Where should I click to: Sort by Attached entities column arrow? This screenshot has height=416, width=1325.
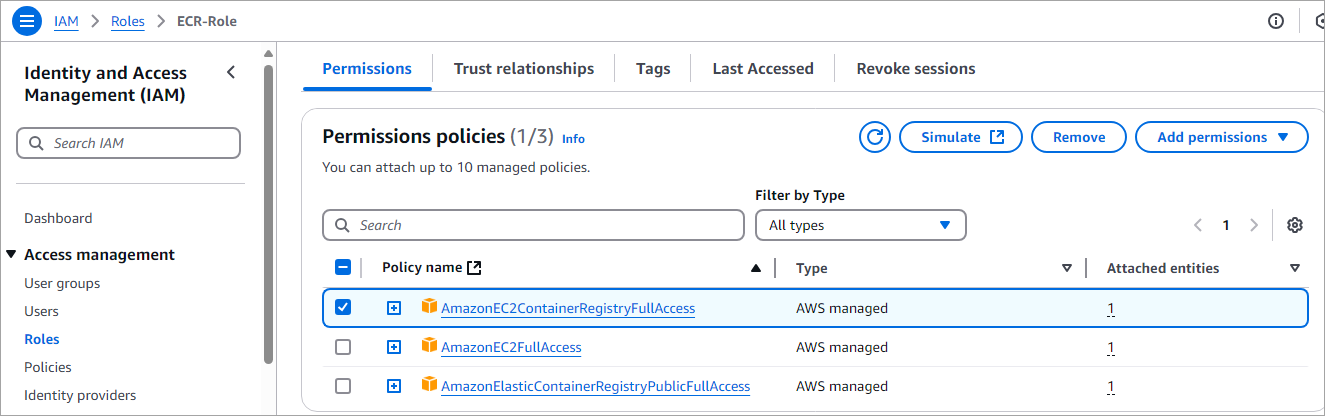[x=1295, y=268]
